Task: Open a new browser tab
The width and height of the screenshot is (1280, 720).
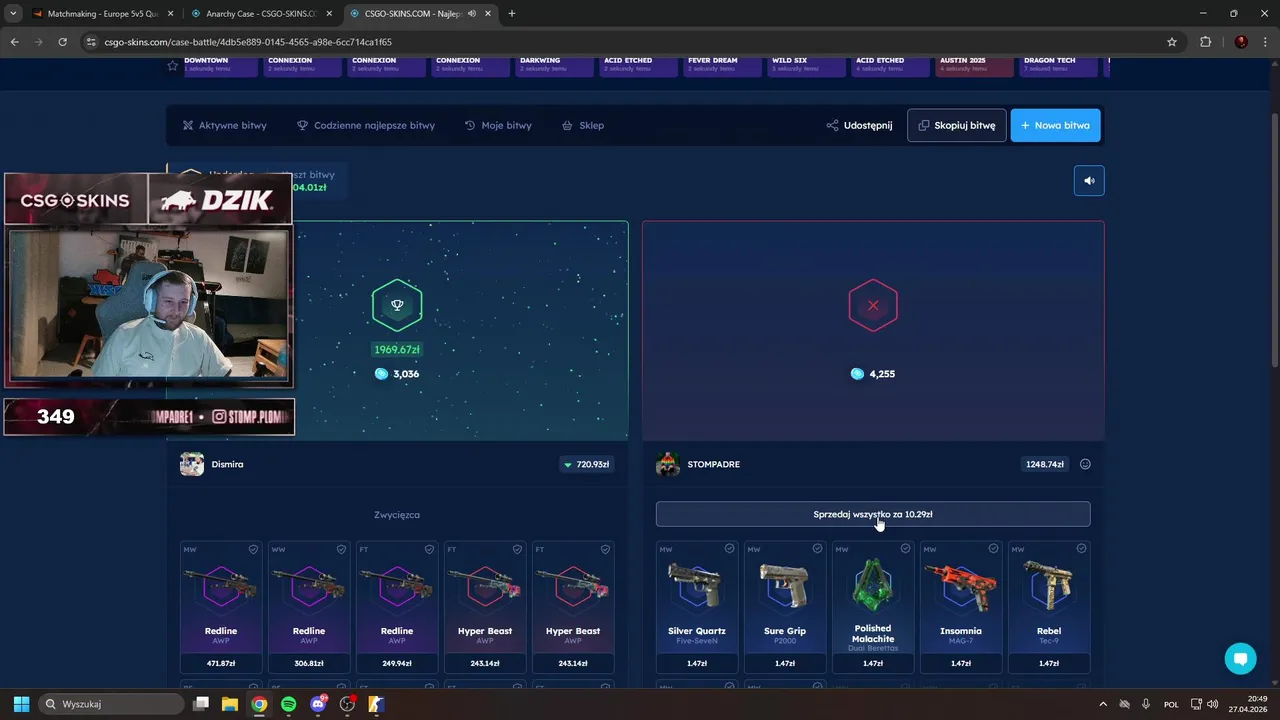Action: click(x=512, y=14)
